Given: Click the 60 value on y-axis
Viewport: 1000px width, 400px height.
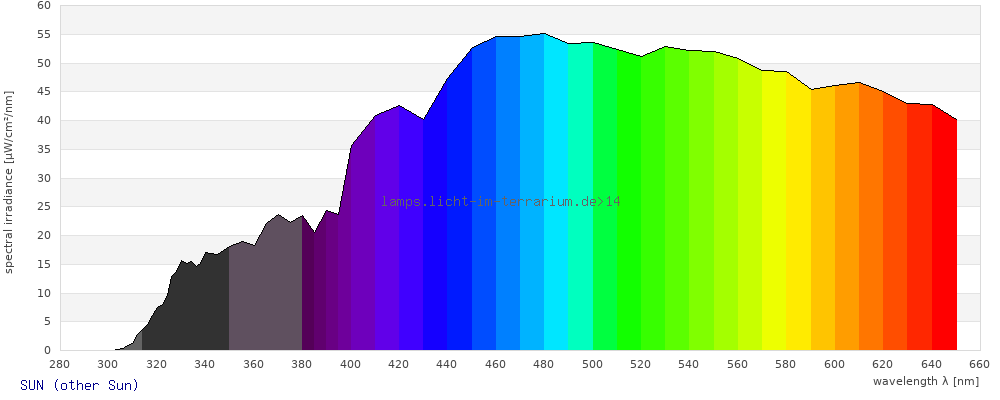Looking at the screenshot, I should (x=43, y=5).
